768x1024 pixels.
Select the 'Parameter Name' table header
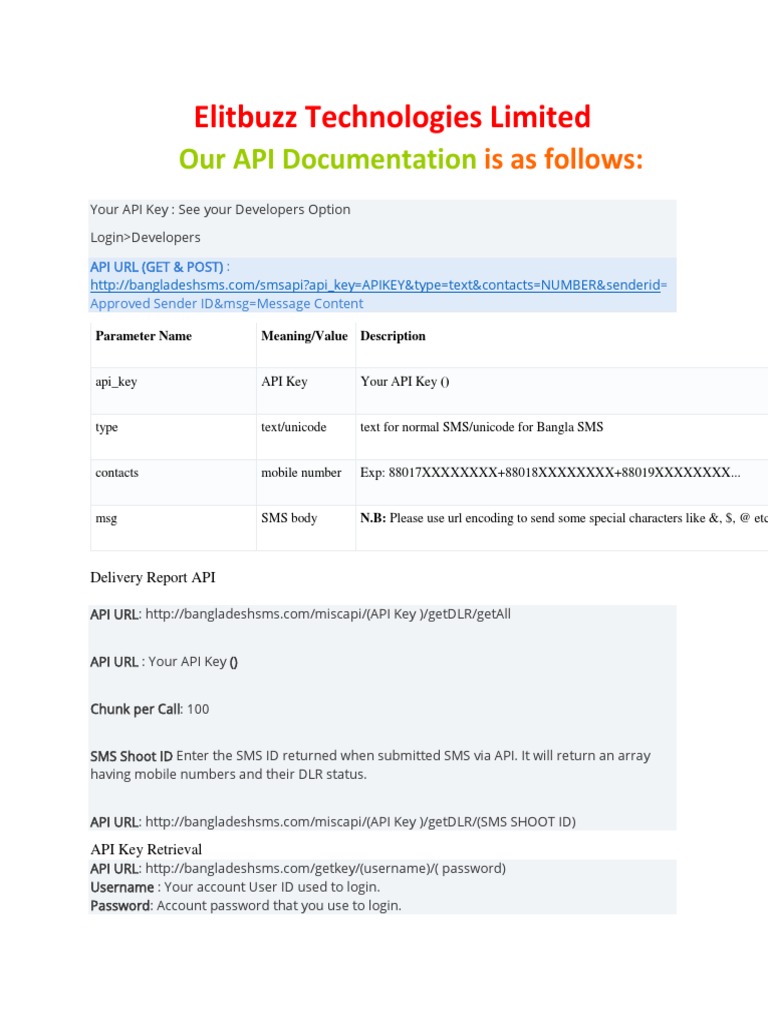[x=144, y=336]
